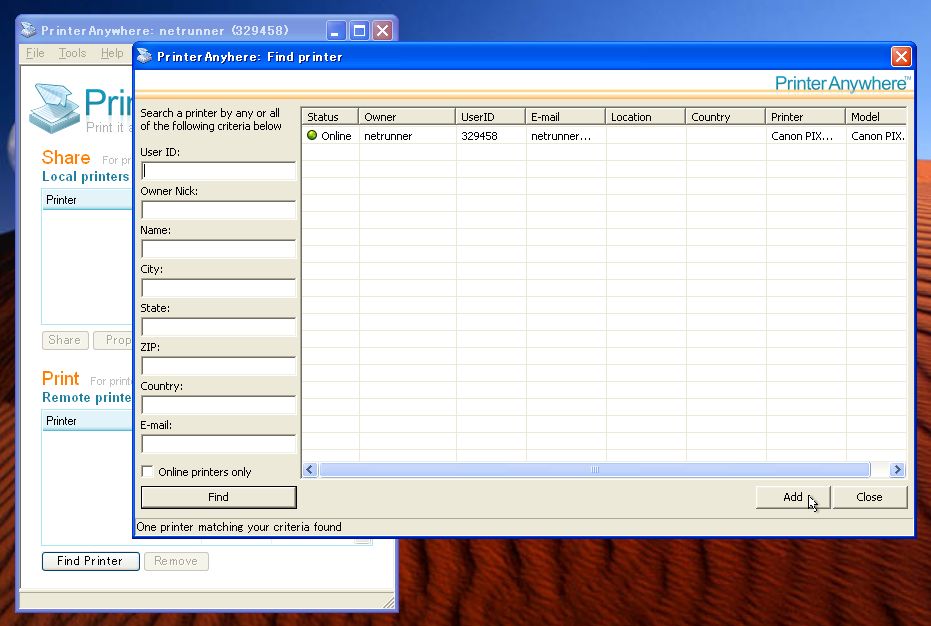Click the horizontal scrollbar thumb
This screenshot has height=626, width=931.
[595, 470]
